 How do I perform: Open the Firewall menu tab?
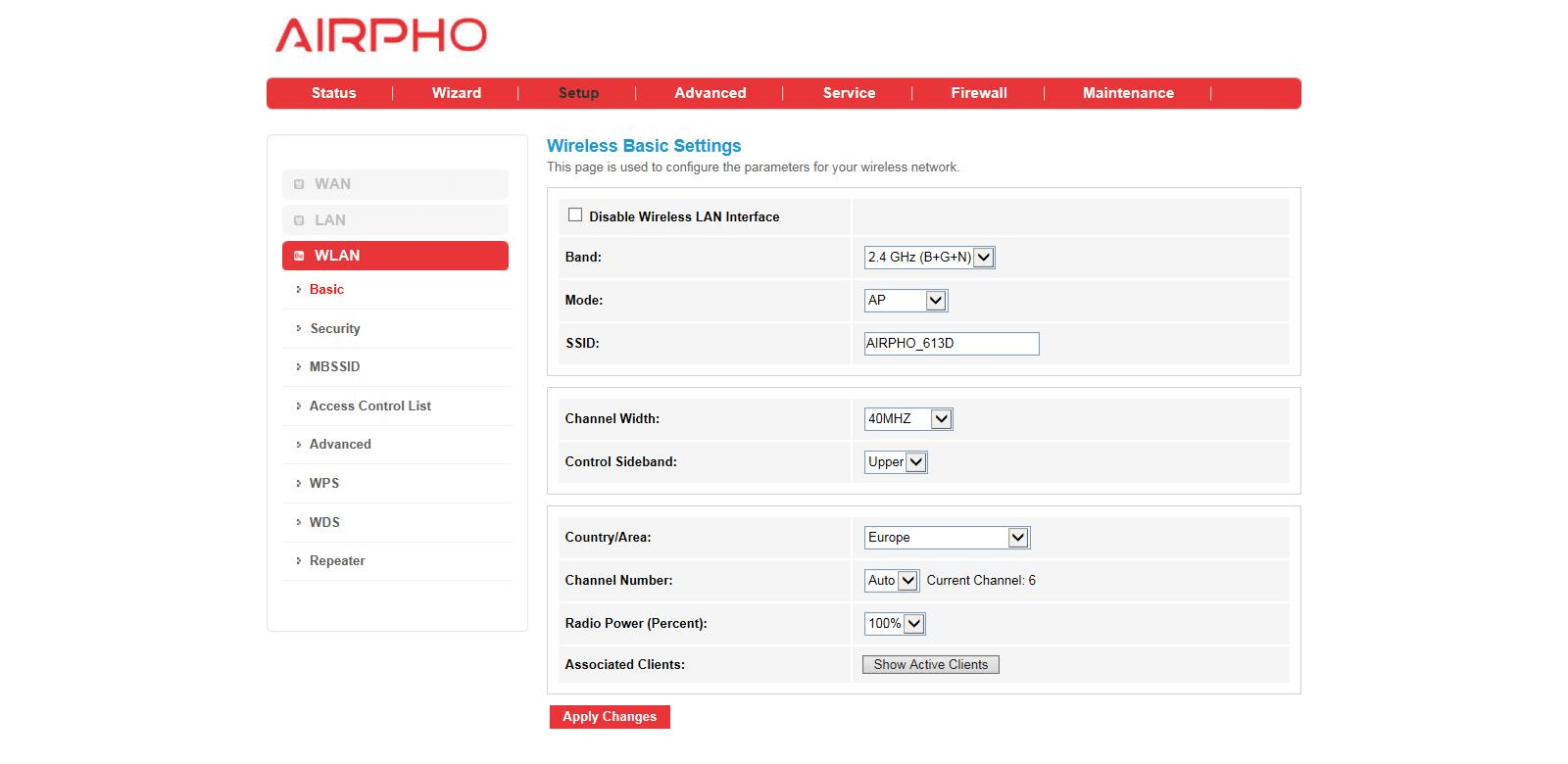[978, 93]
